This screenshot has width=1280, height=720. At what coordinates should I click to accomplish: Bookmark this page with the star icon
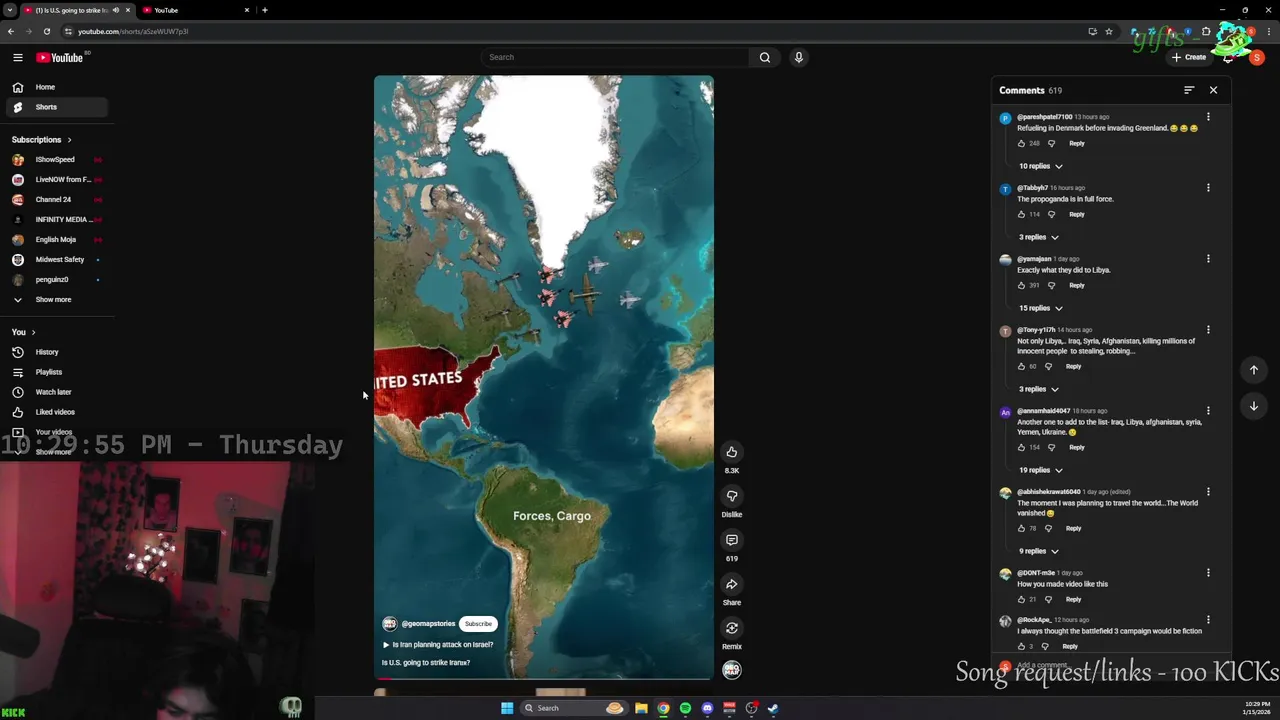1109,31
